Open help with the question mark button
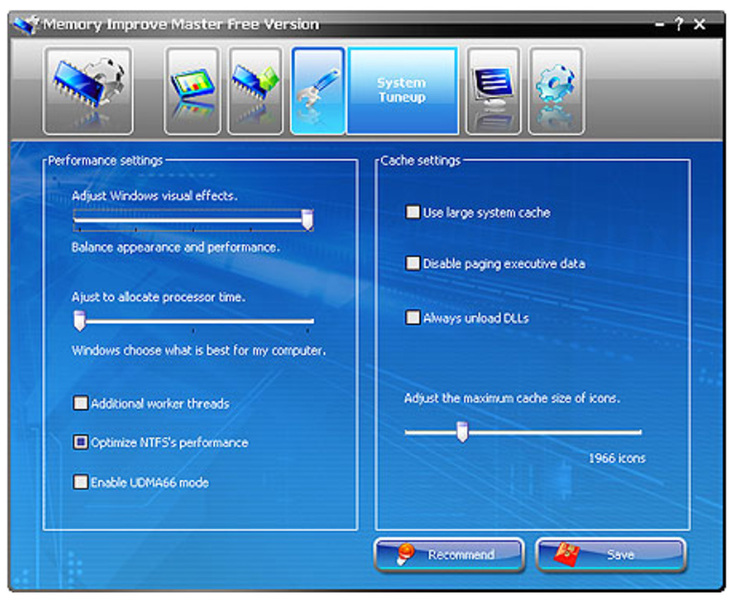This screenshot has height=600, width=733. coord(679,24)
